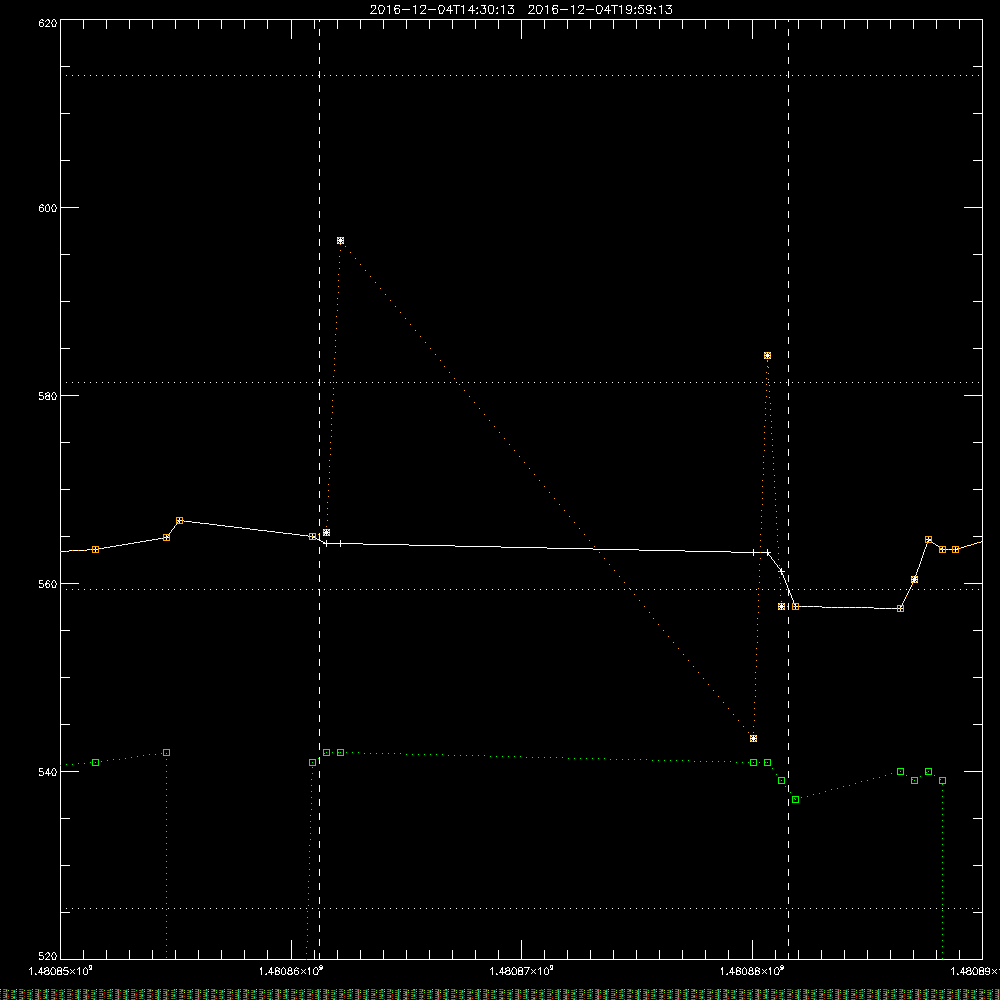This screenshot has width=1000, height=1000.
Task: Pick the lowest green data point near 537
Action: 795,800
